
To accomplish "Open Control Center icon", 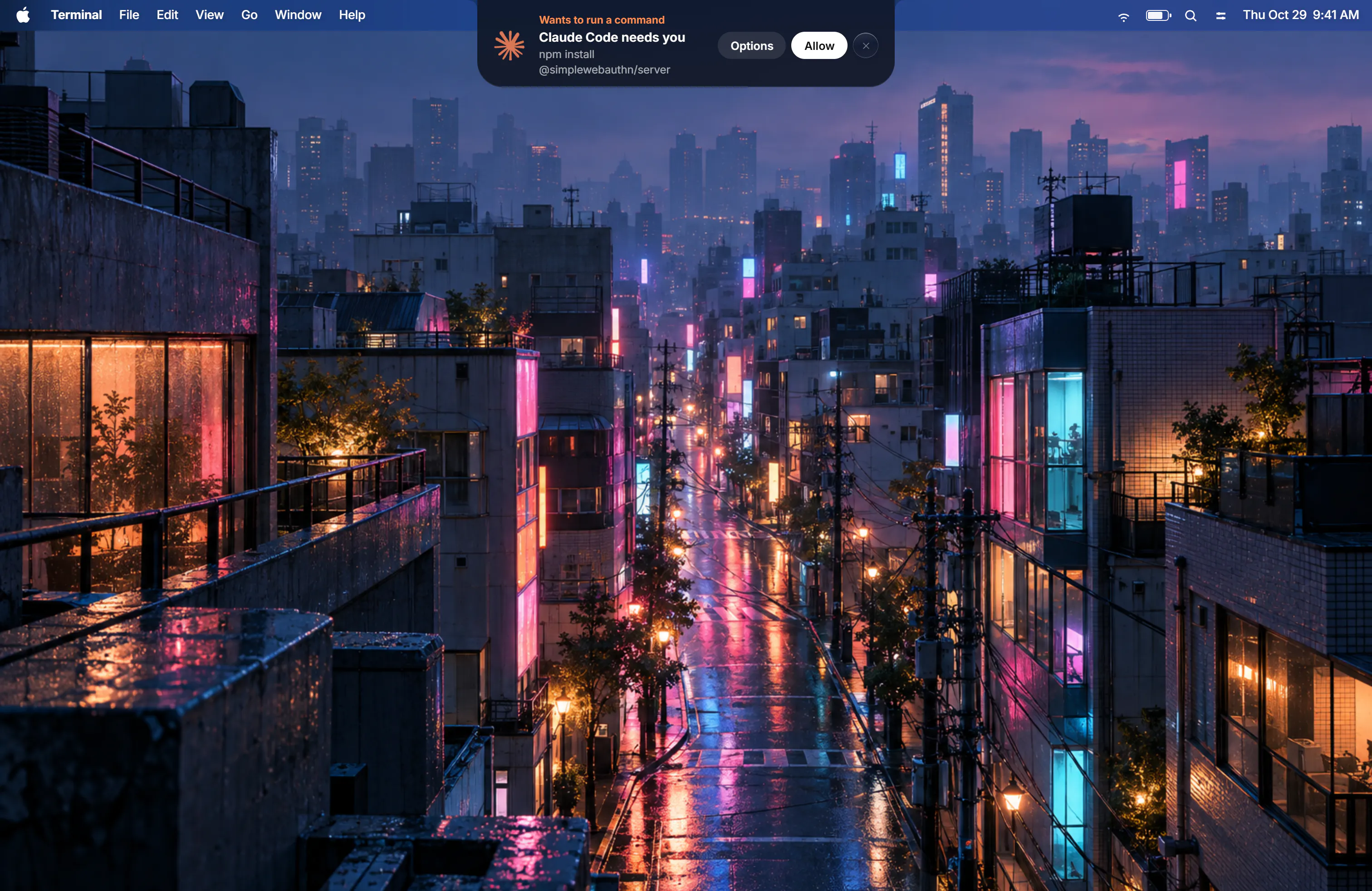I will pyautogui.click(x=1220, y=15).
